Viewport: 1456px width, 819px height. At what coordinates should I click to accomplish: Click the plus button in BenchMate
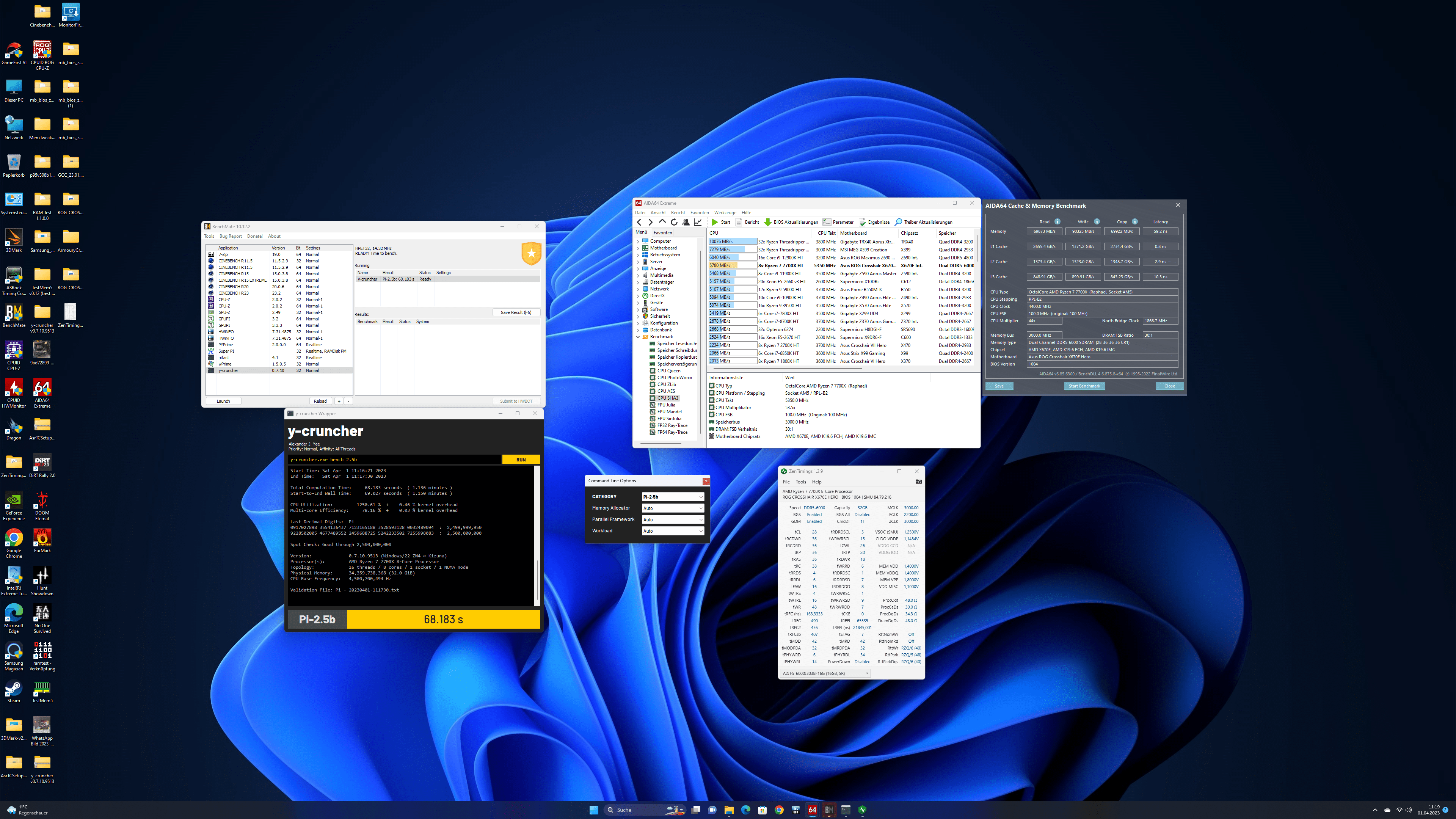339,401
